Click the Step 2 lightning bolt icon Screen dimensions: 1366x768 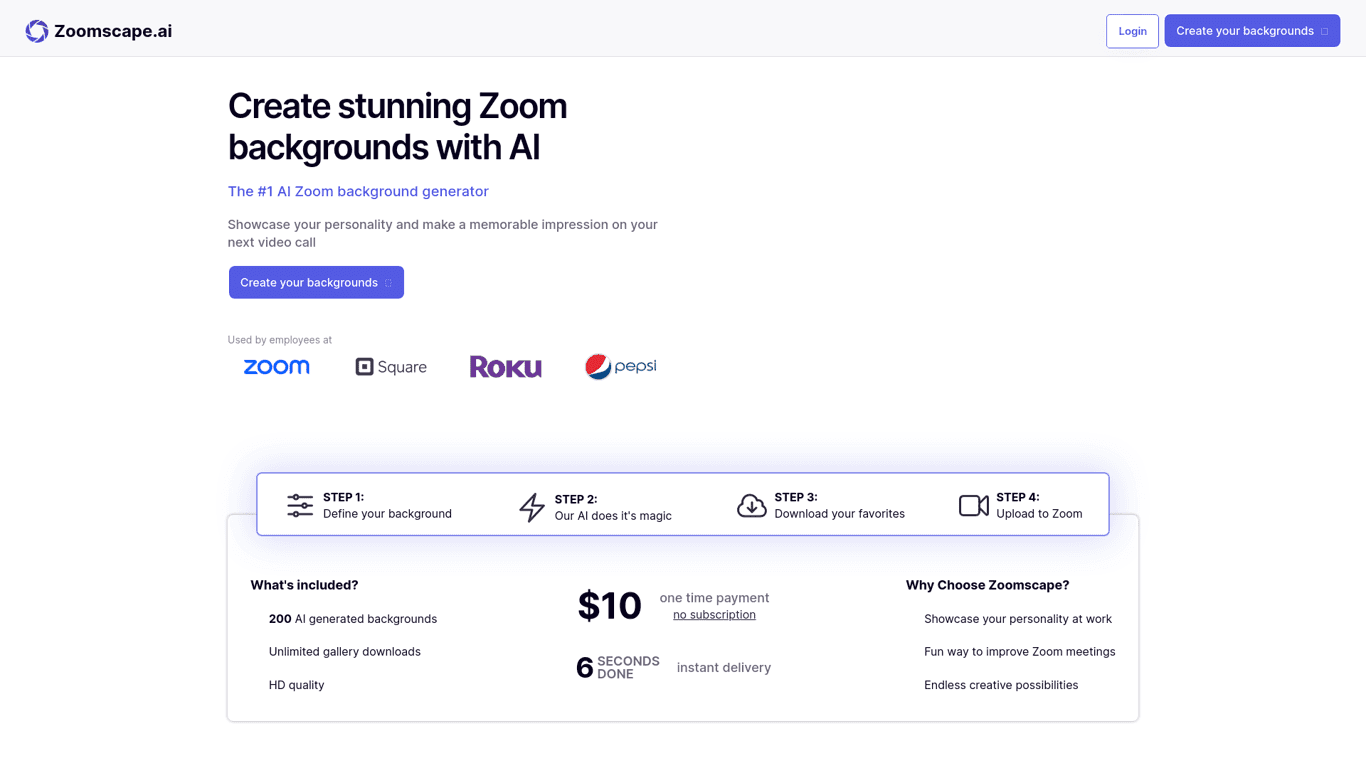click(532, 505)
